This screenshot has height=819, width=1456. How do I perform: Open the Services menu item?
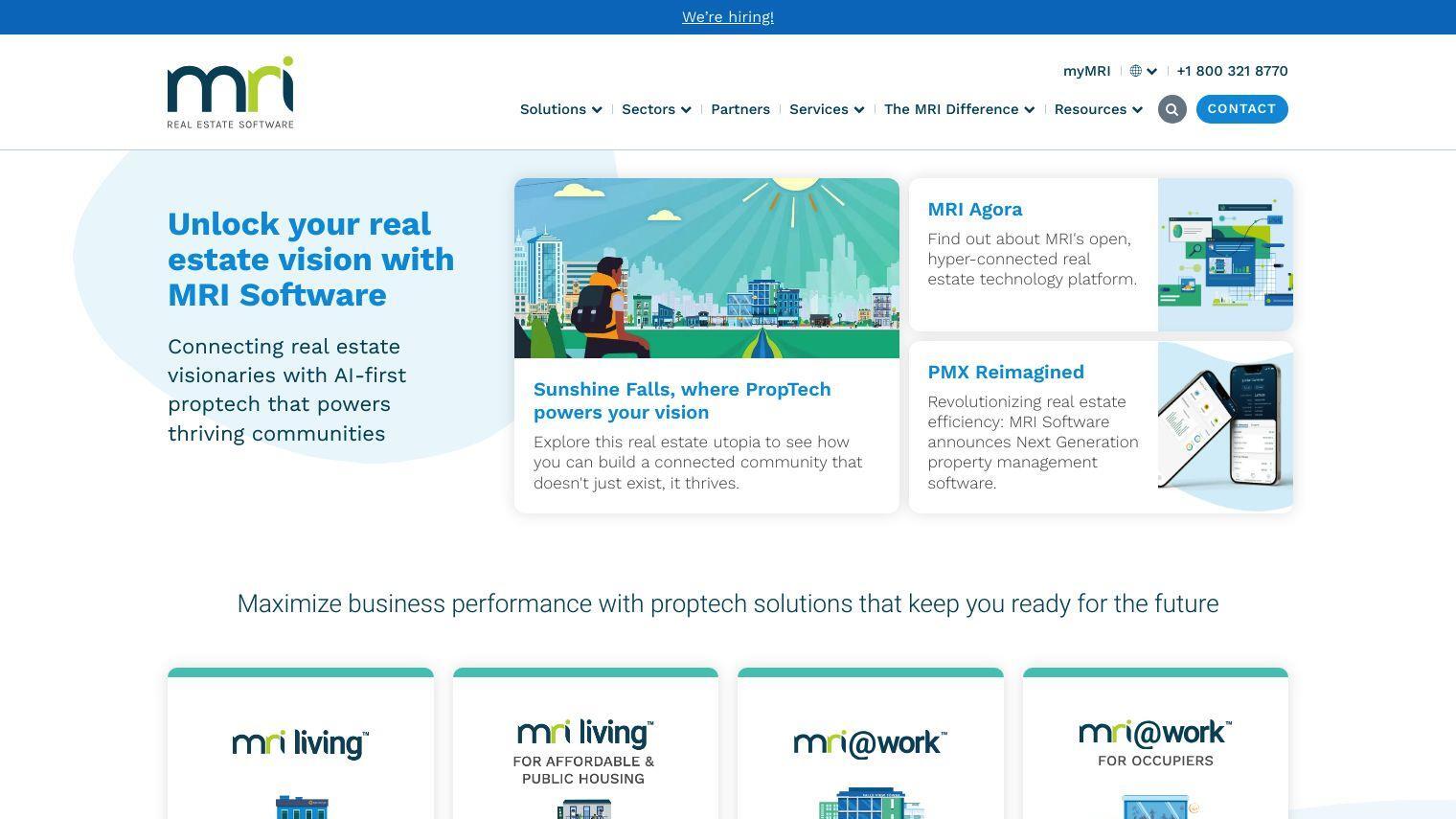(x=819, y=109)
